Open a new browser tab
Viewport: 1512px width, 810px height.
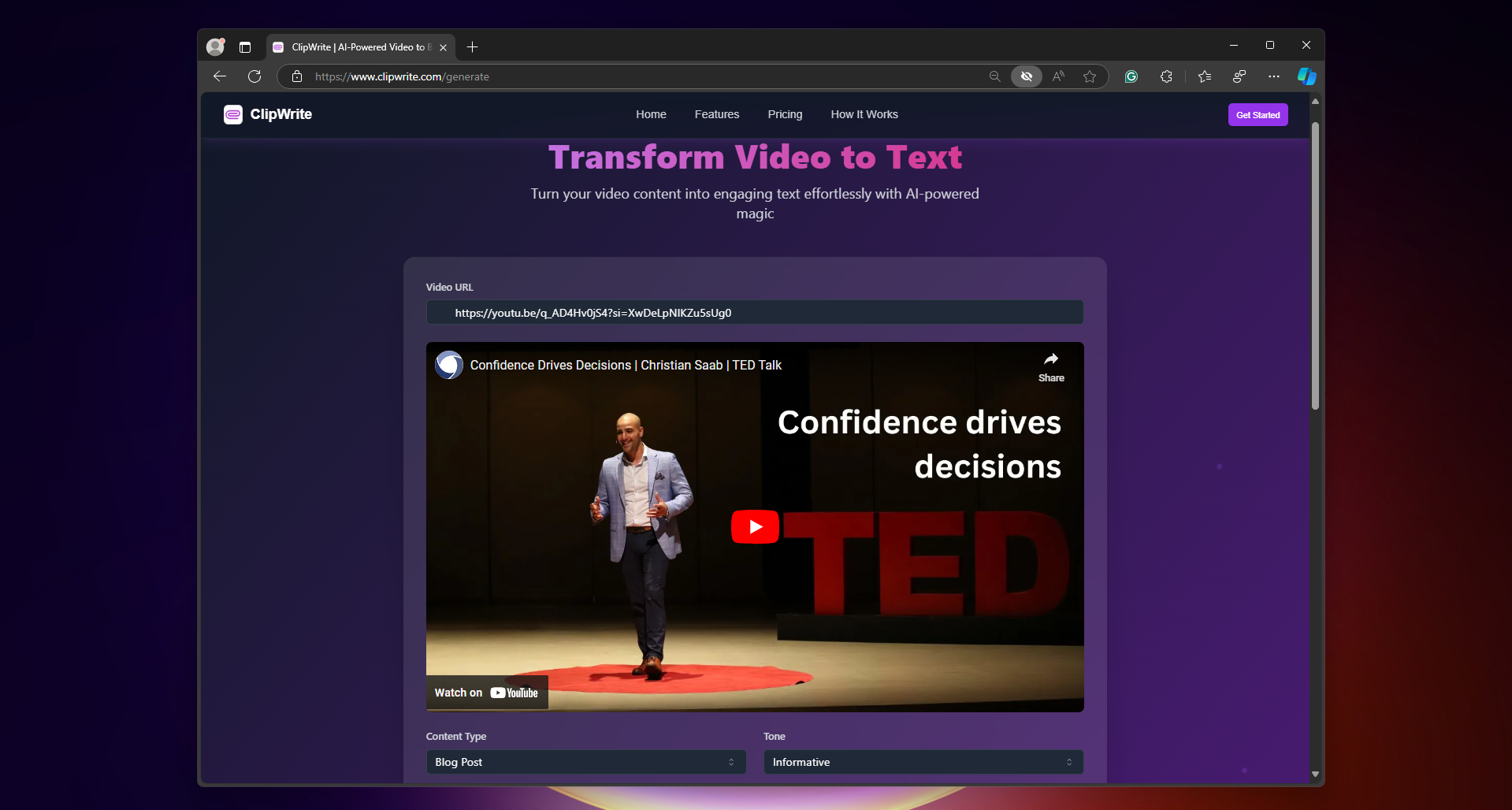click(x=472, y=47)
